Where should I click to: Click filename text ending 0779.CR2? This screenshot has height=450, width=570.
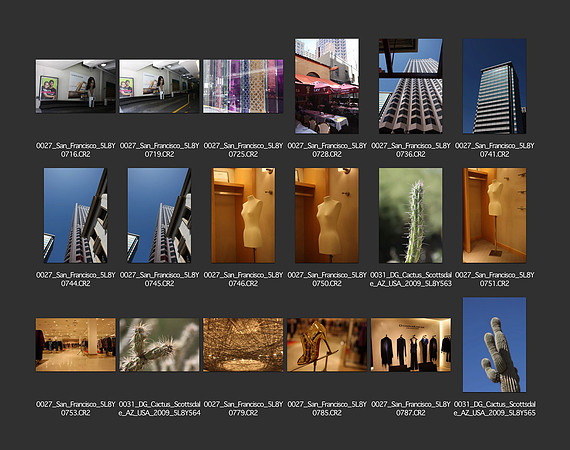[x=243, y=408]
